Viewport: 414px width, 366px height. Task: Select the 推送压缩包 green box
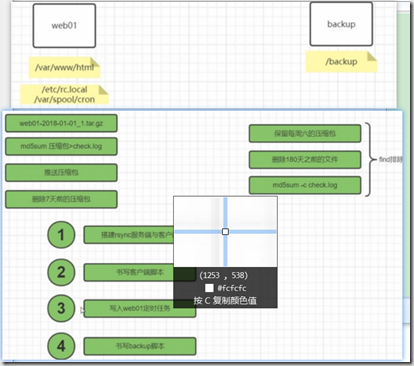click(61, 173)
